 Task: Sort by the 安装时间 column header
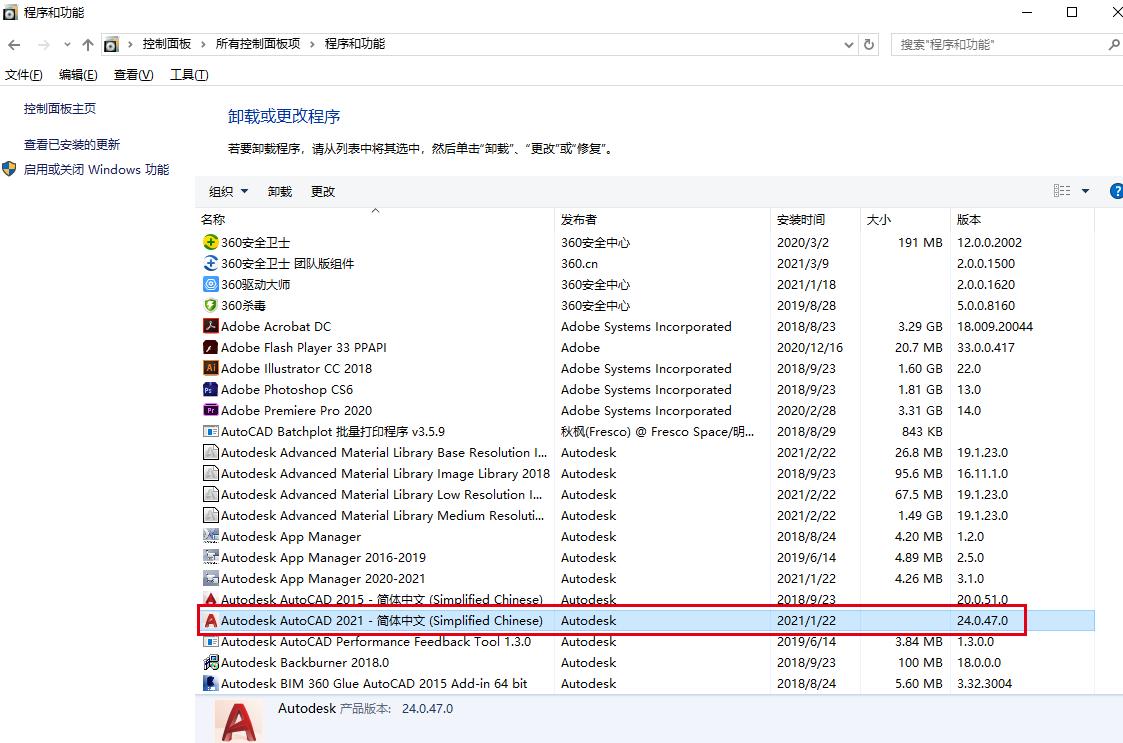coord(816,219)
